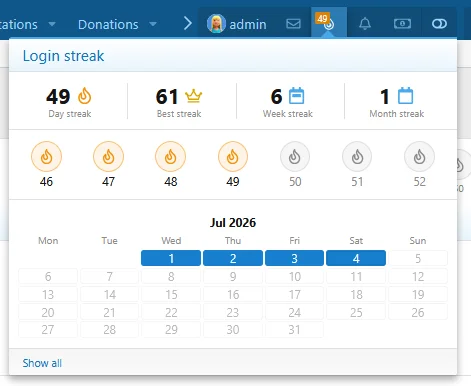Open the inbox envelope icon
The width and height of the screenshot is (471, 386).
coord(293,24)
